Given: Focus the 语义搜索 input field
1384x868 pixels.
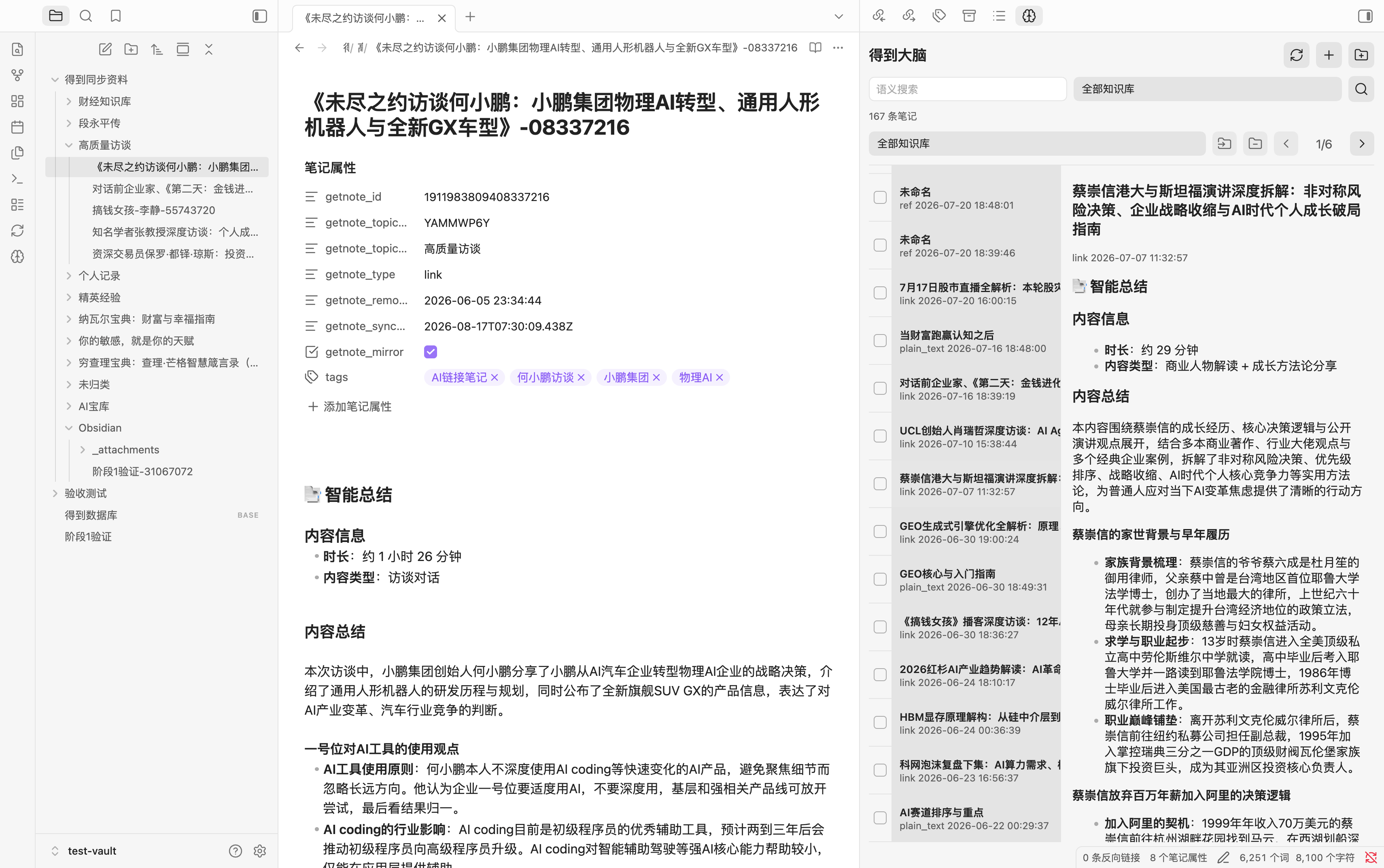Looking at the screenshot, I should [967, 89].
